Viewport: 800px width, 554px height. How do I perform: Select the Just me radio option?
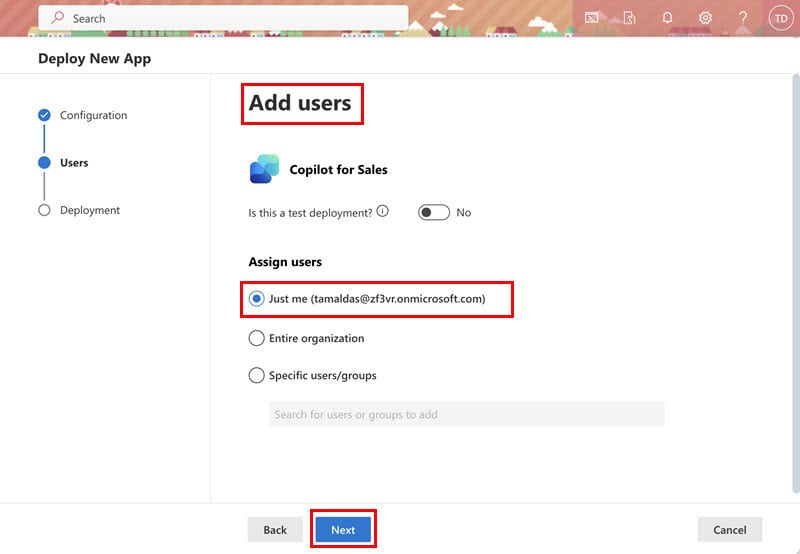click(x=256, y=298)
